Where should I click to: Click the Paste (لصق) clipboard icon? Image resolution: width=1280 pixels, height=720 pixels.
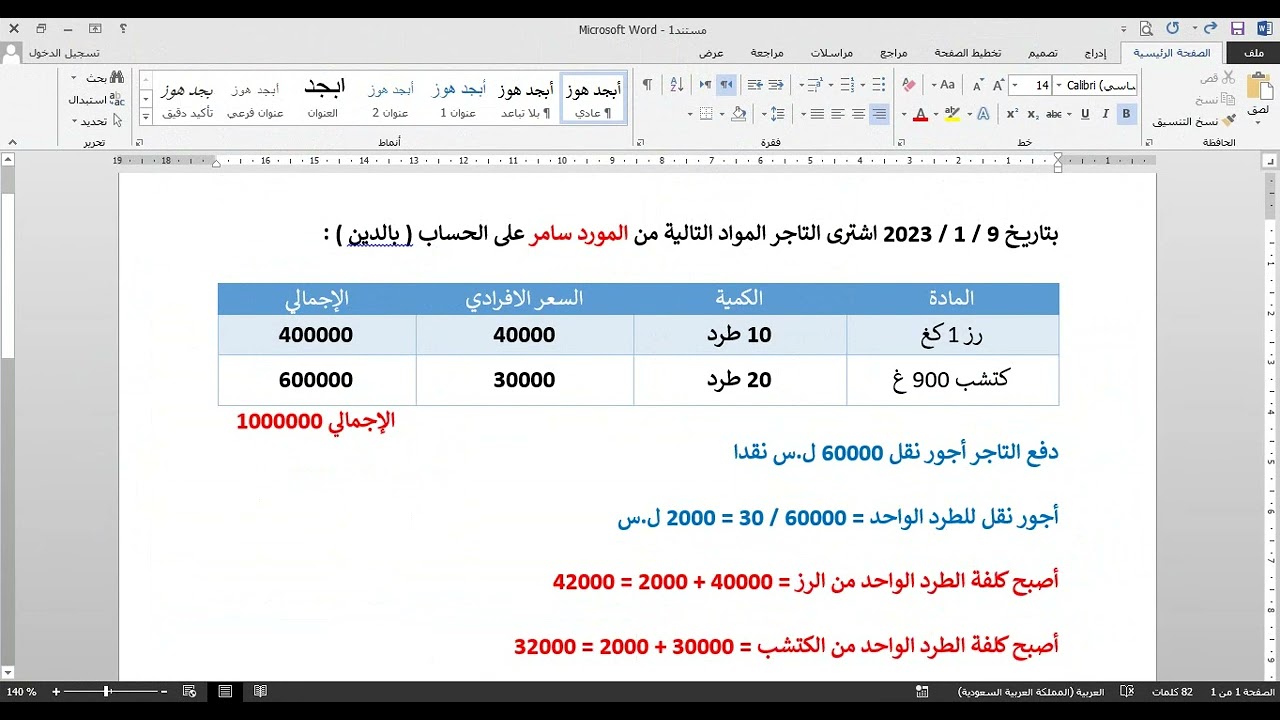[x=1258, y=87]
